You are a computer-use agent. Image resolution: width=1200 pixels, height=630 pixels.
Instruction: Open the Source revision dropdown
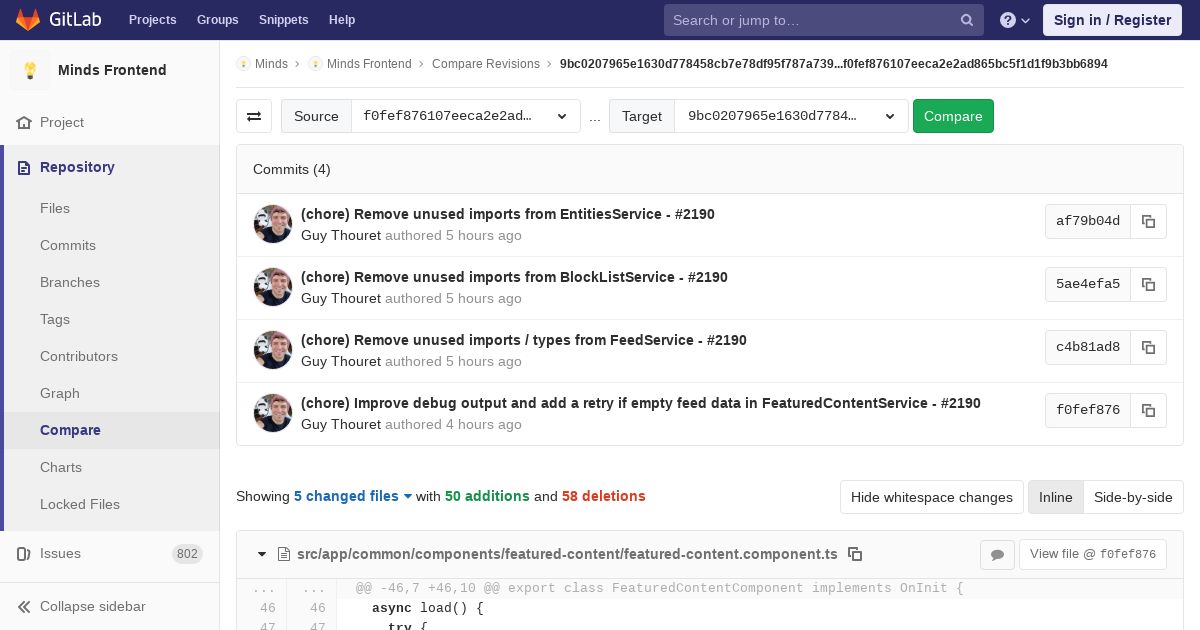[465, 116]
